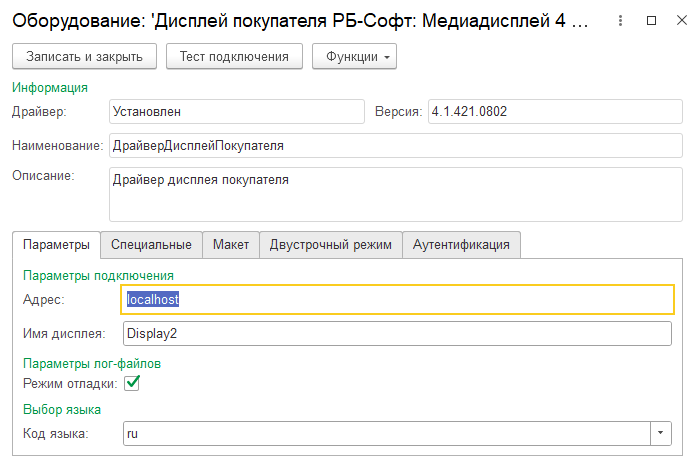The height and width of the screenshot is (465, 700).
Task: Click the 'Адрес' field containing localhost
Action: click(x=398, y=300)
